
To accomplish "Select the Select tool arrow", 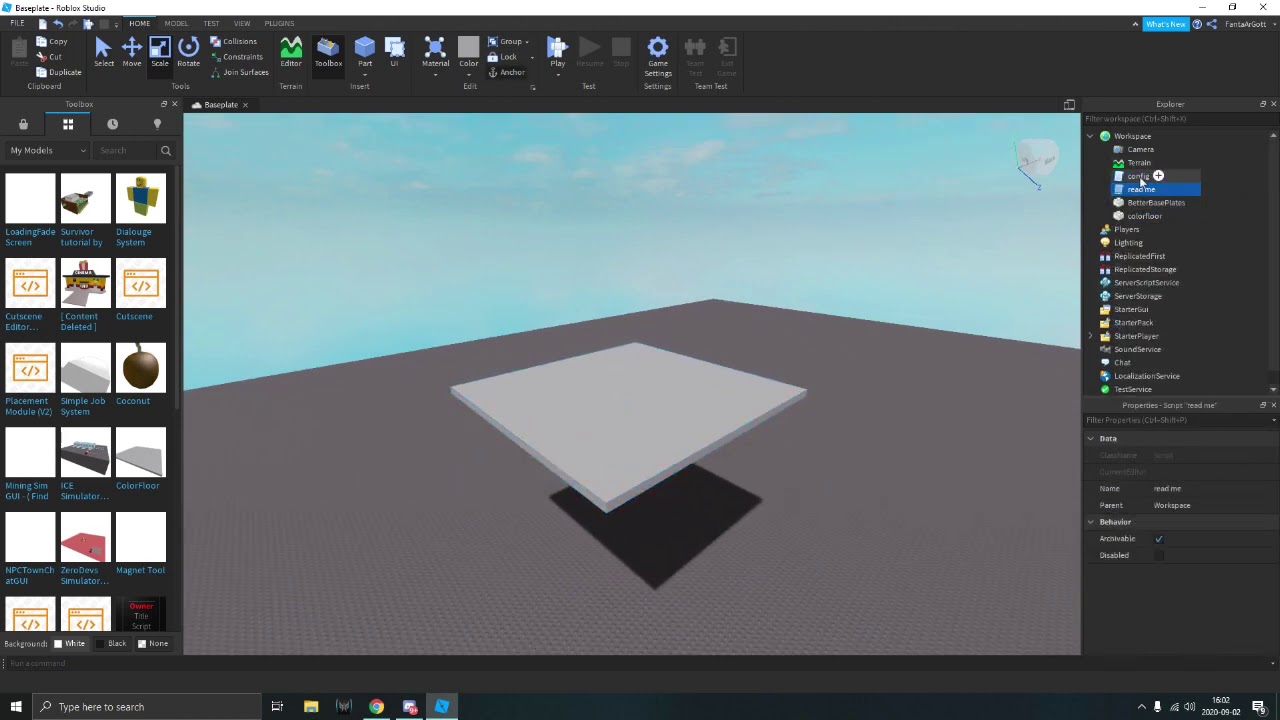I will click(103, 52).
